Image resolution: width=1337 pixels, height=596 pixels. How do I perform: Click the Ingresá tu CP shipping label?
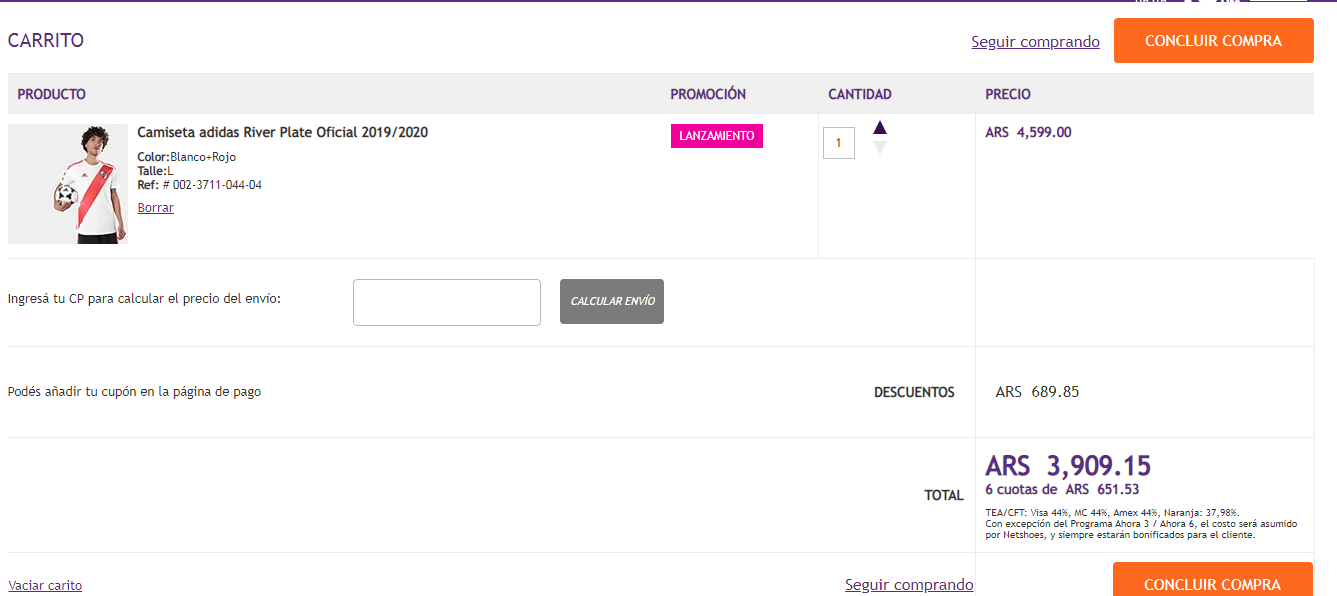coord(144,298)
